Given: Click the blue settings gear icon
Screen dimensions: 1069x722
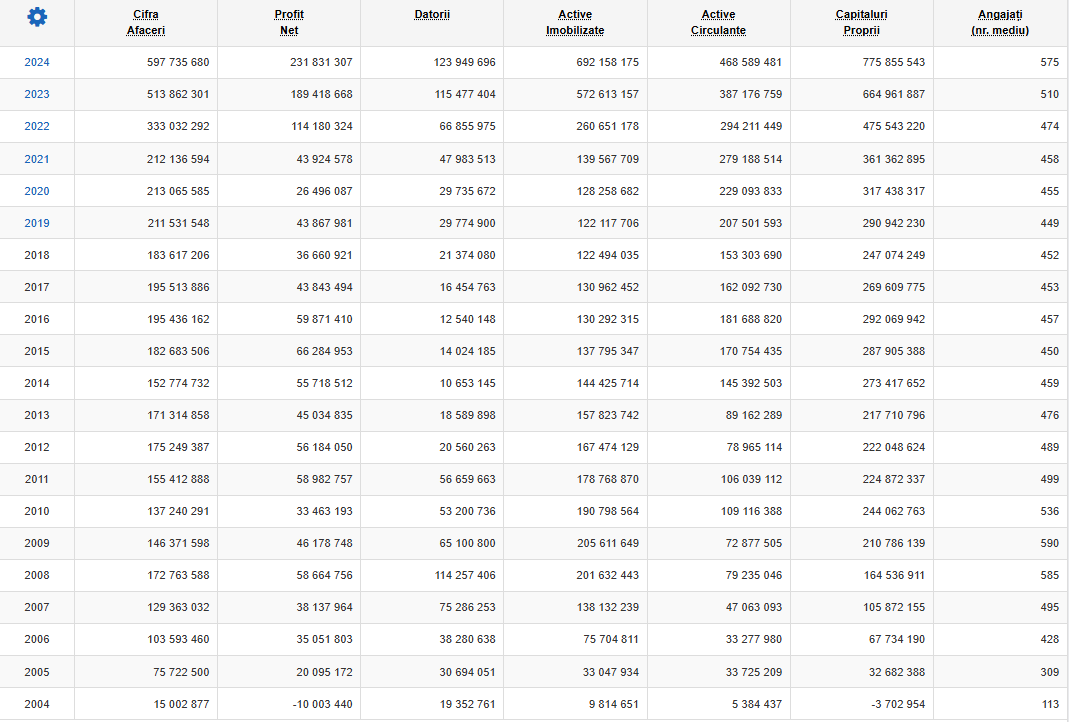Looking at the screenshot, I should (x=37, y=17).
